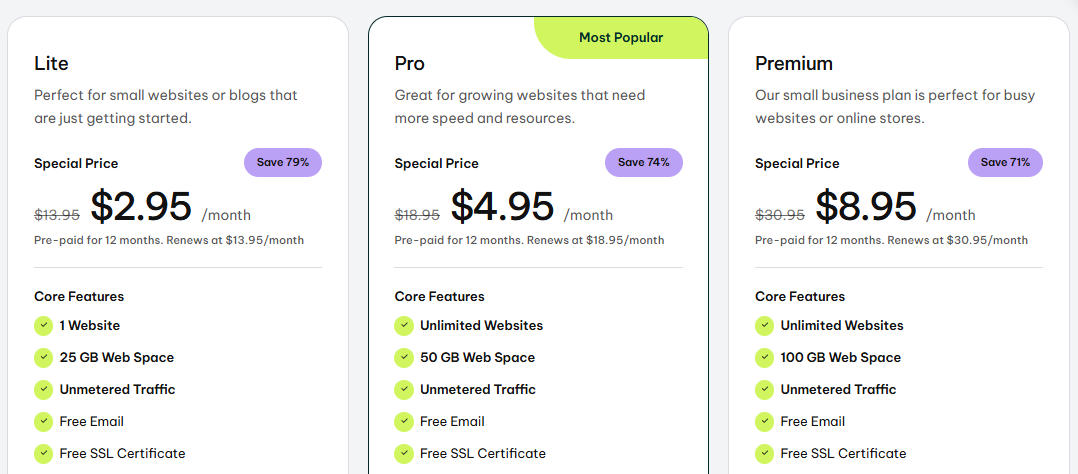Click Free Email in the Pro plan
1078x474 pixels.
(x=452, y=422)
